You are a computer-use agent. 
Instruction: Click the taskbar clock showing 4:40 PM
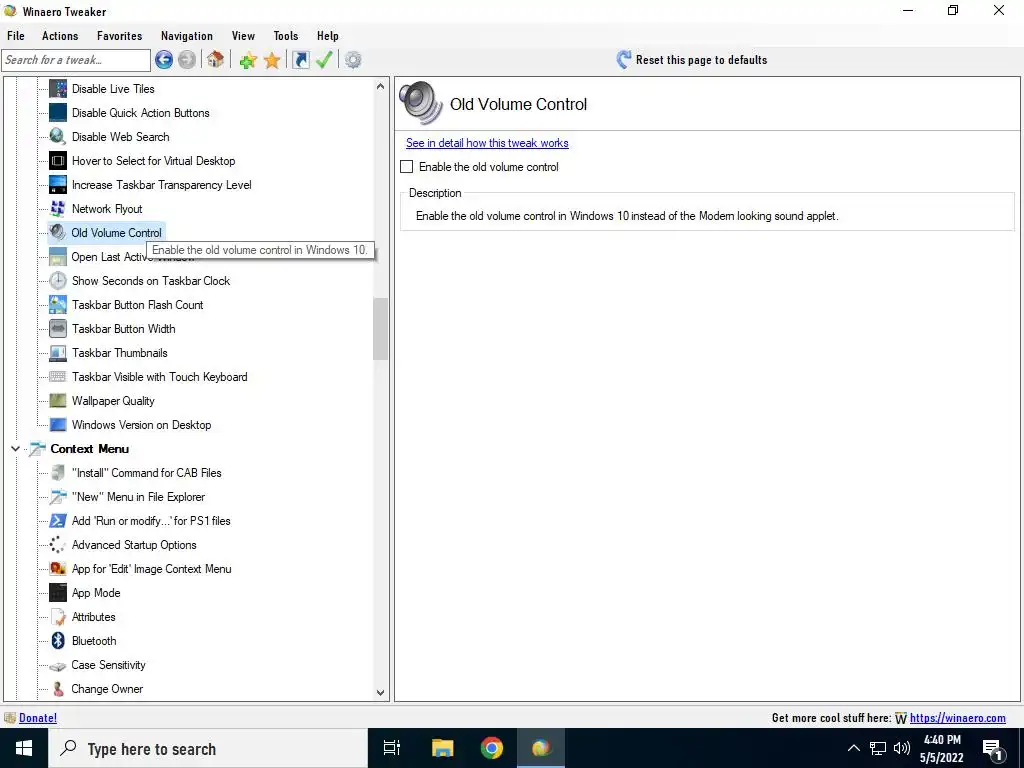942,748
